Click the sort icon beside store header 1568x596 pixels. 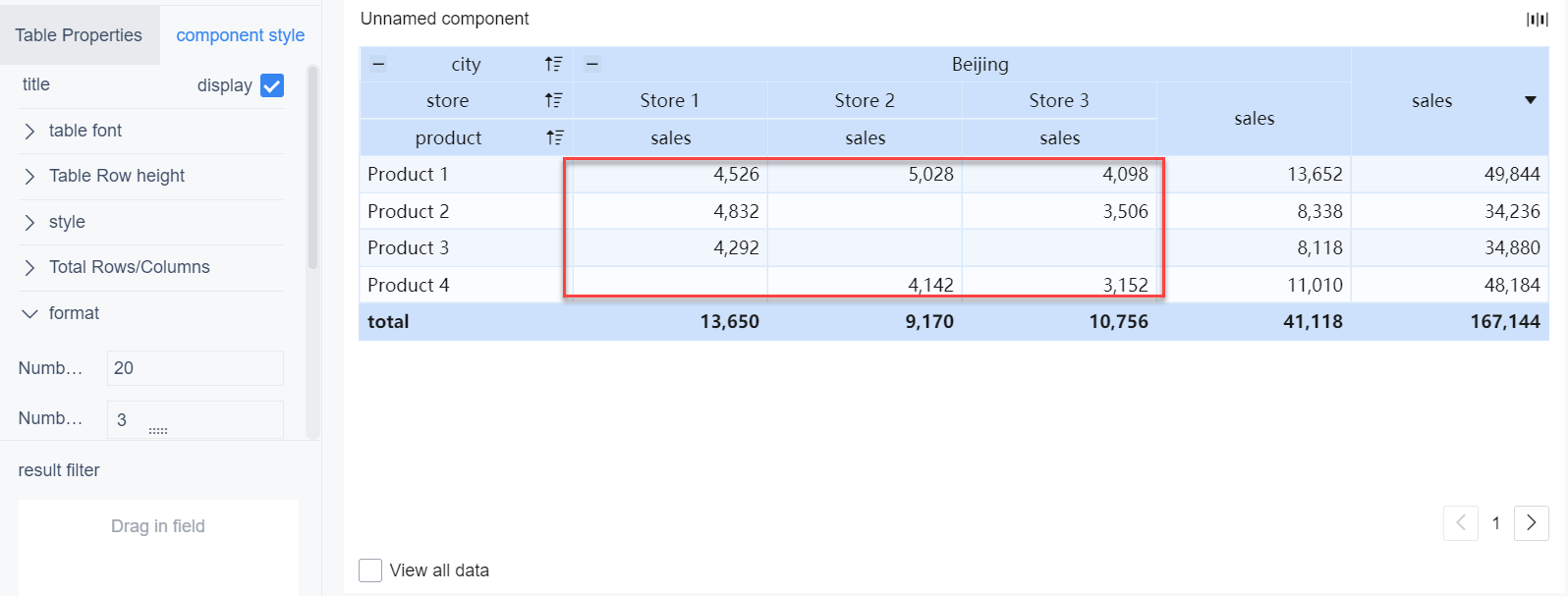coord(554,100)
